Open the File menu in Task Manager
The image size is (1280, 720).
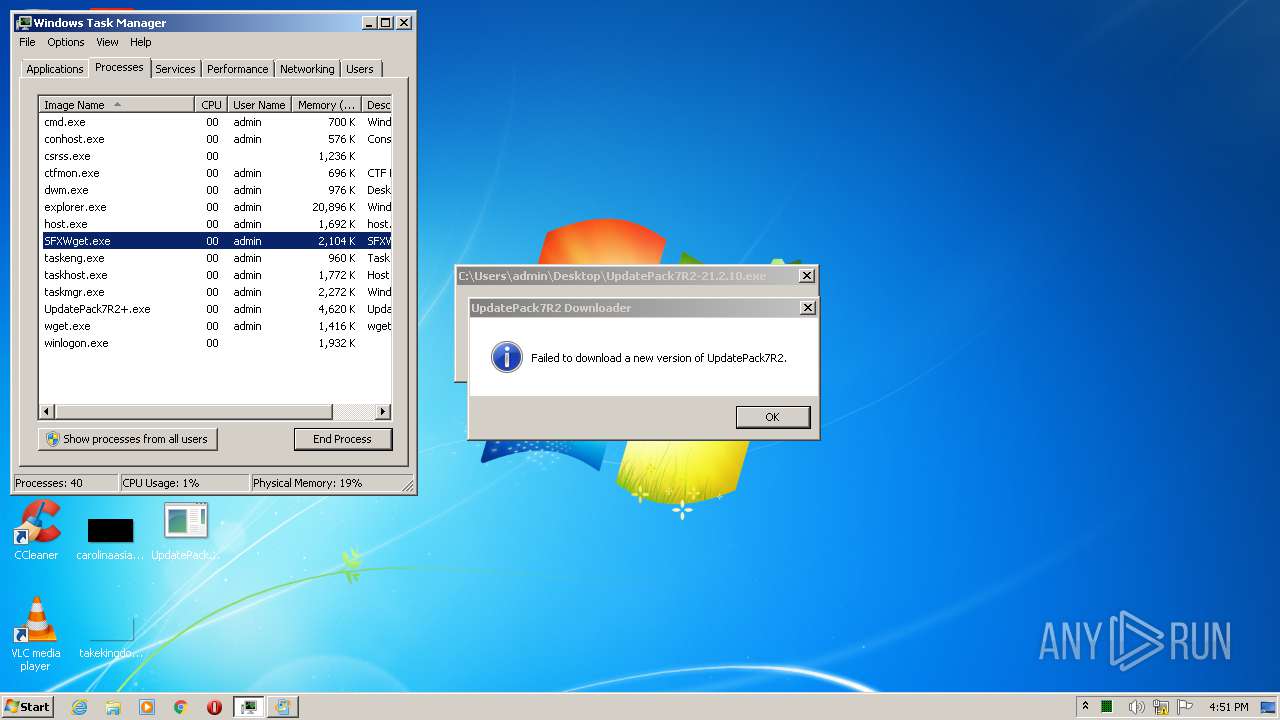tap(27, 42)
